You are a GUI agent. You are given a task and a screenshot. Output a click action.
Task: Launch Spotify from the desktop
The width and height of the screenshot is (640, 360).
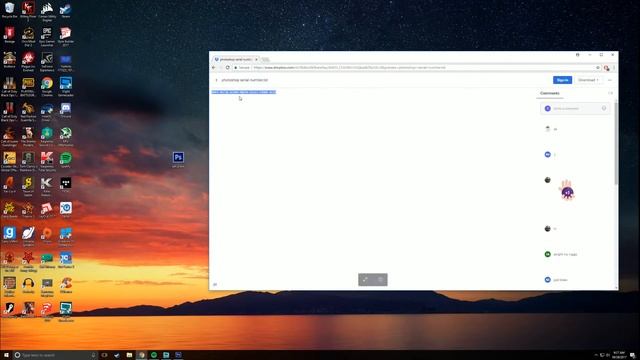pyautogui.click(x=66, y=160)
